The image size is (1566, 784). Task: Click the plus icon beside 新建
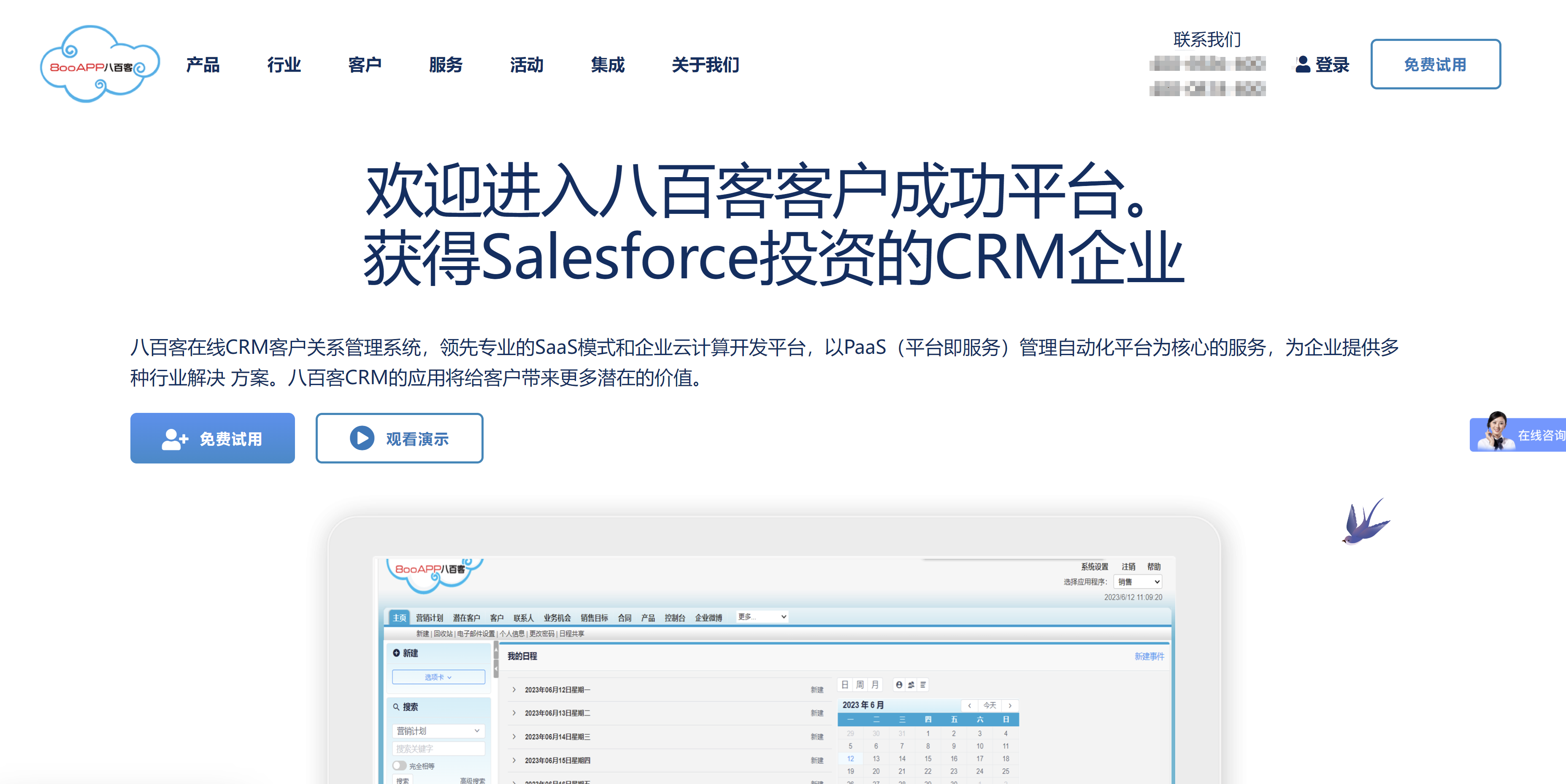point(396,653)
